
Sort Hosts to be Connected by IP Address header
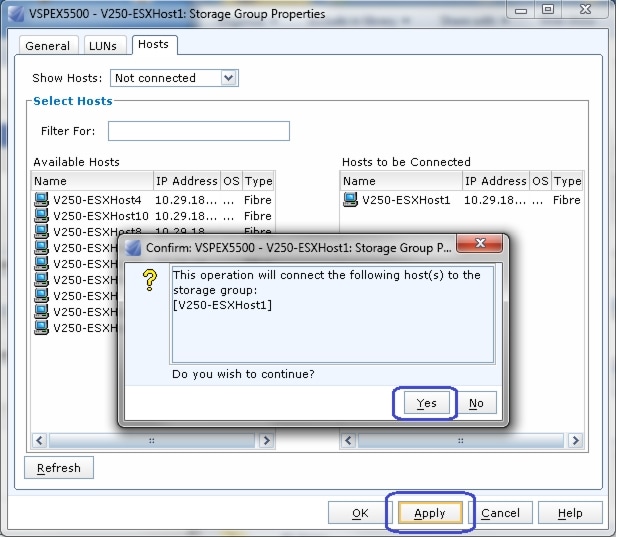tap(497, 182)
